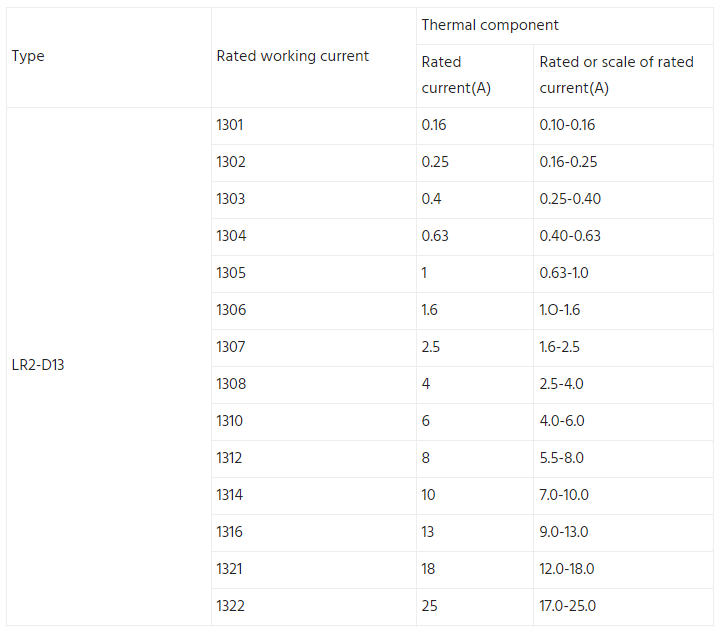The width and height of the screenshot is (716, 627).
Task: Select the 2.5 rated current cell
Action: (475, 348)
